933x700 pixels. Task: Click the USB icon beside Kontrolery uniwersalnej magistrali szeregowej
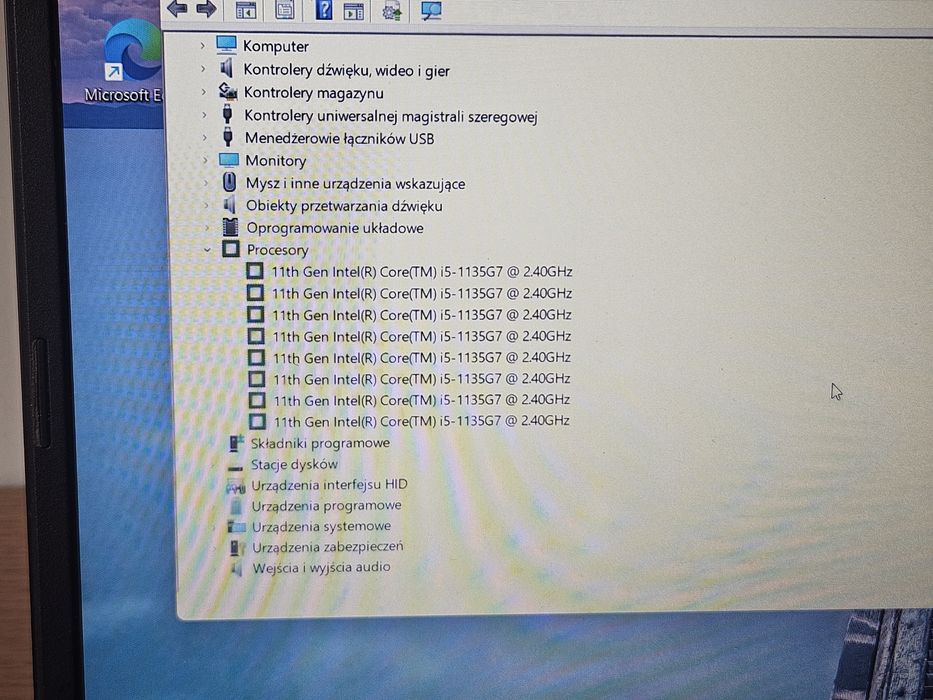(227, 114)
